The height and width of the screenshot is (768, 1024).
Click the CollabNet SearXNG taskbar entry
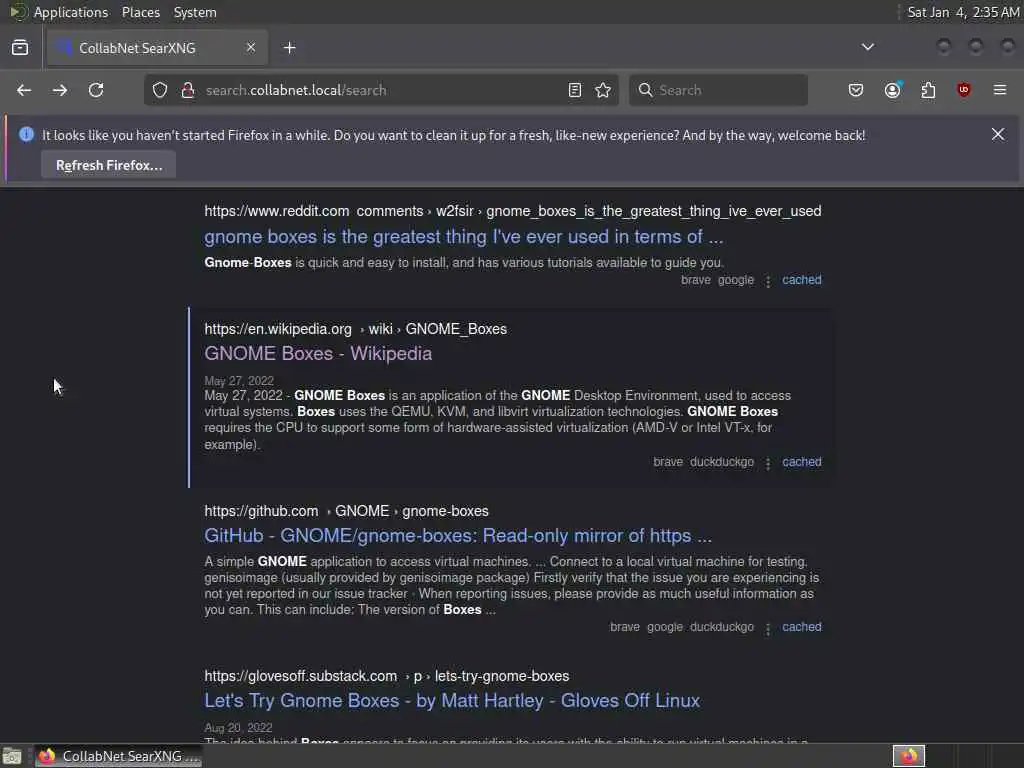click(119, 756)
